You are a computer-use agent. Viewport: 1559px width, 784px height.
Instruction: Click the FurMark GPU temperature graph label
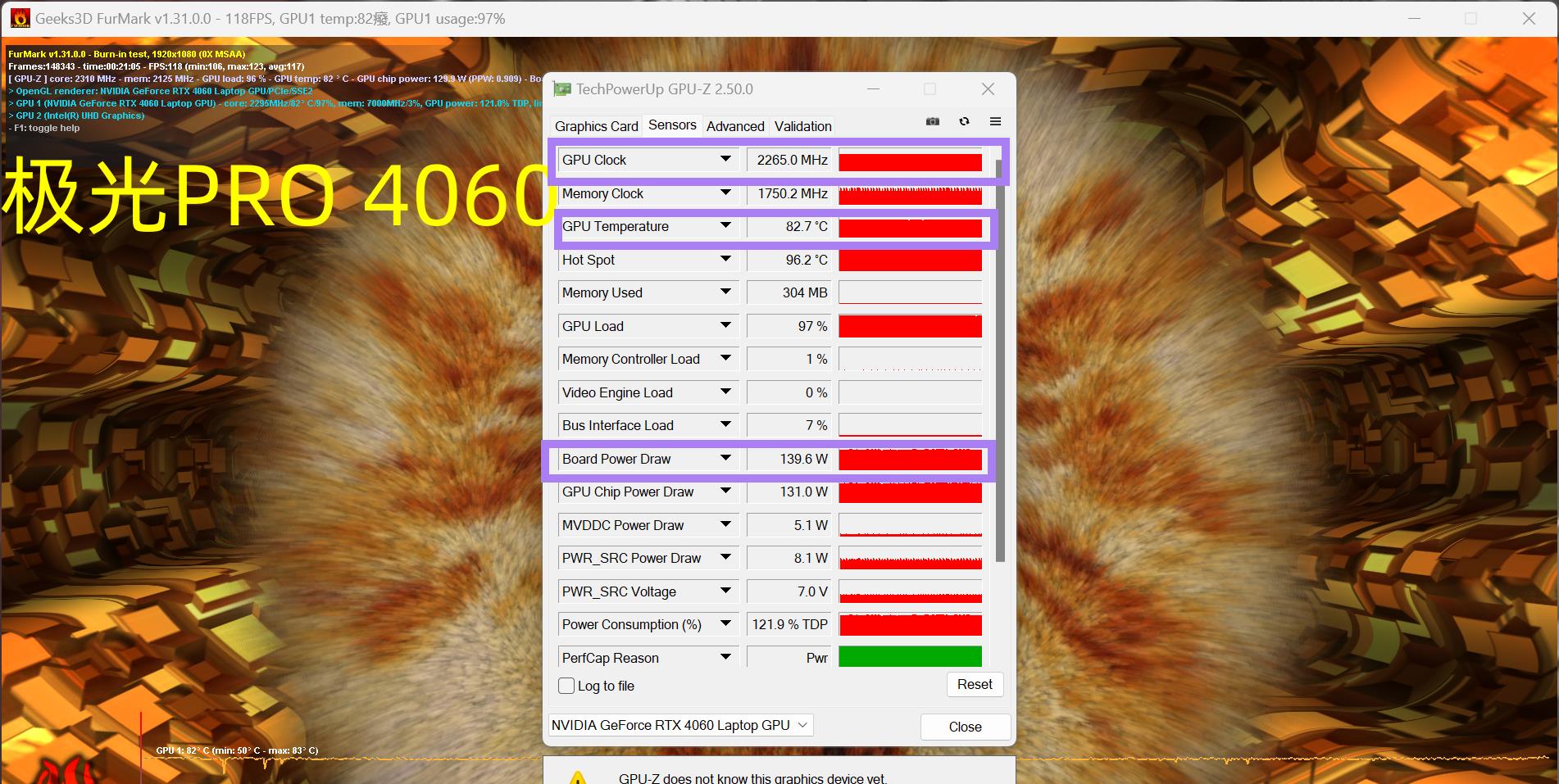click(237, 750)
